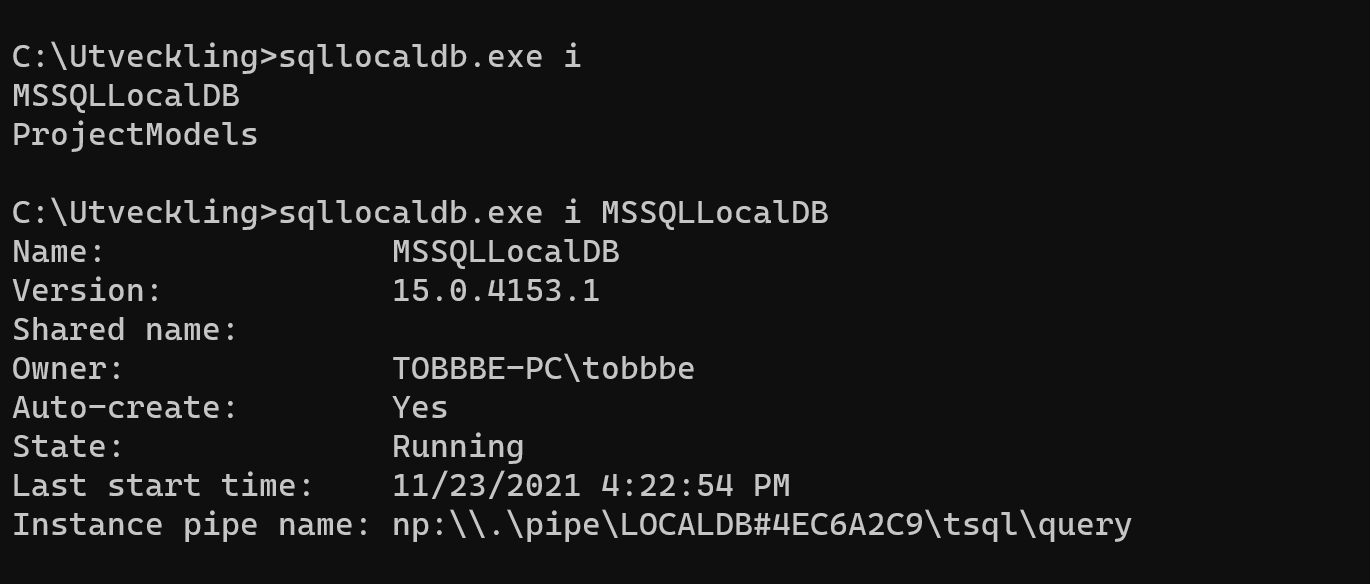Click the timestamp 11/23/2021 4:22:54 PM

(x=591, y=486)
